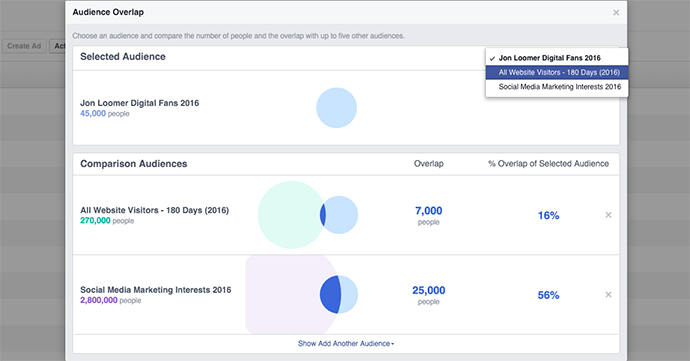Screen dimensions: 690x361
Task: Click the Comparison Audiences heading
Action: [134, 164]
